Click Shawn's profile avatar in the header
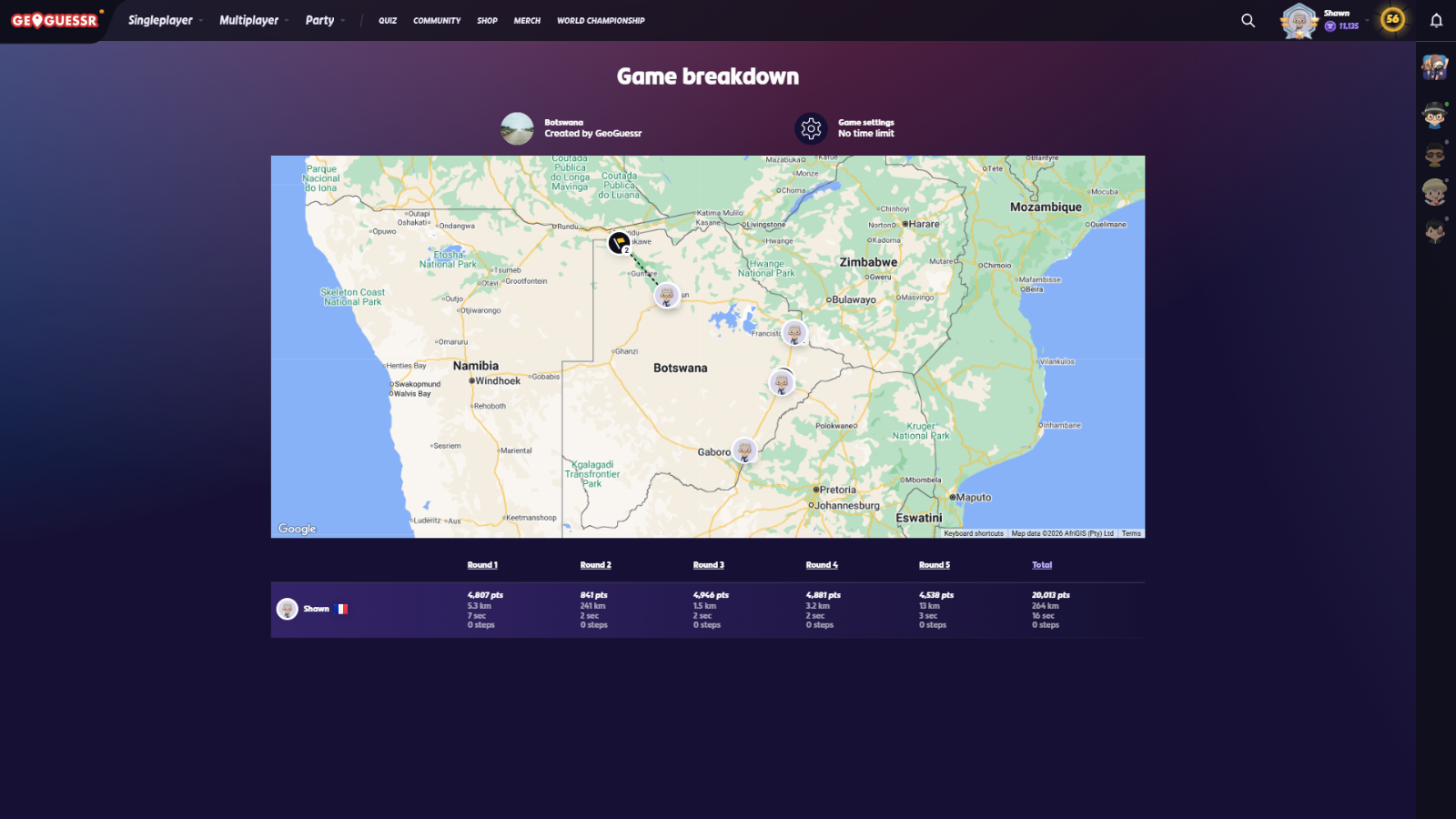Viewport: 1456px width, 819px height. click(x=1299, y=21)
